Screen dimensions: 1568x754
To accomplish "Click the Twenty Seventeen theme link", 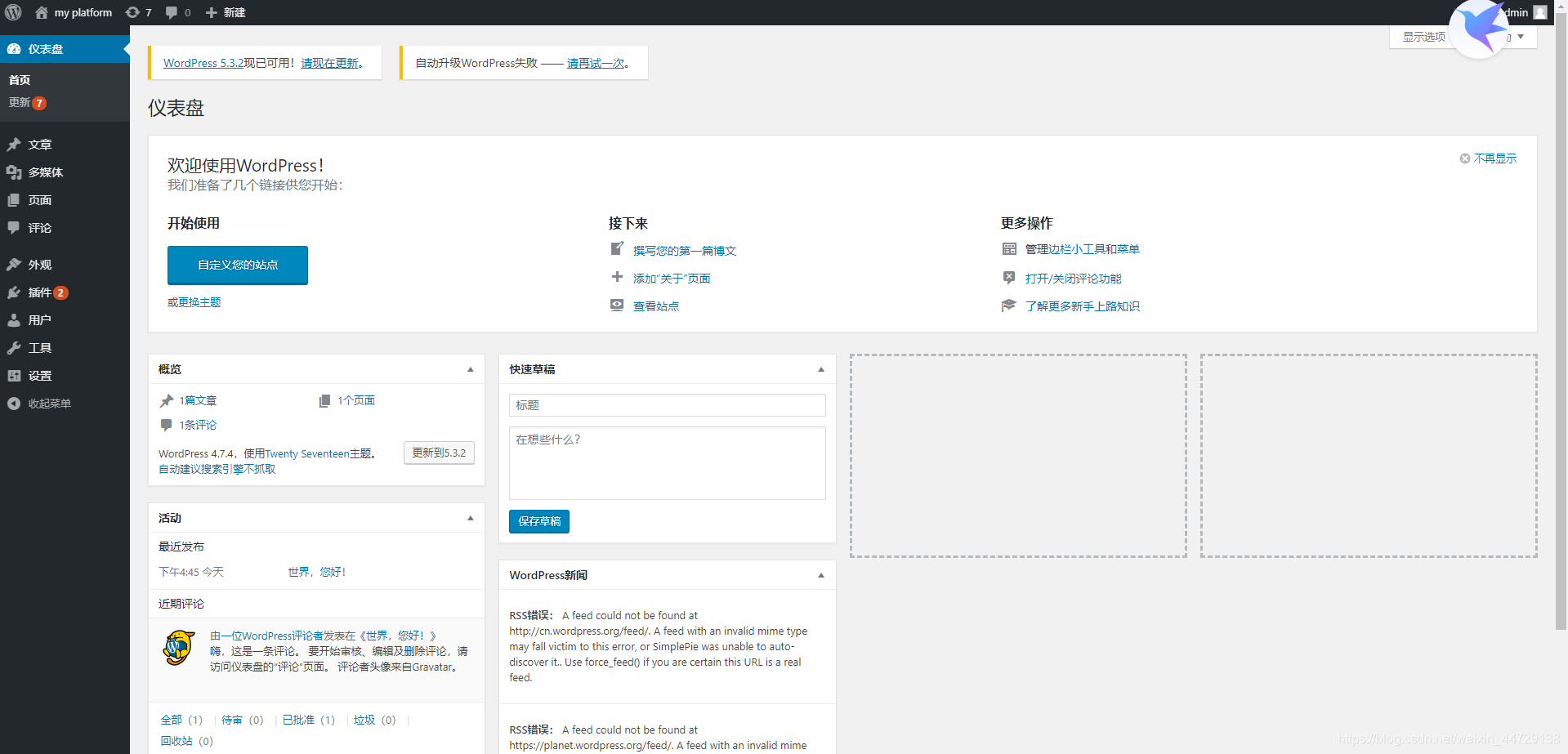I will point(307,454).
